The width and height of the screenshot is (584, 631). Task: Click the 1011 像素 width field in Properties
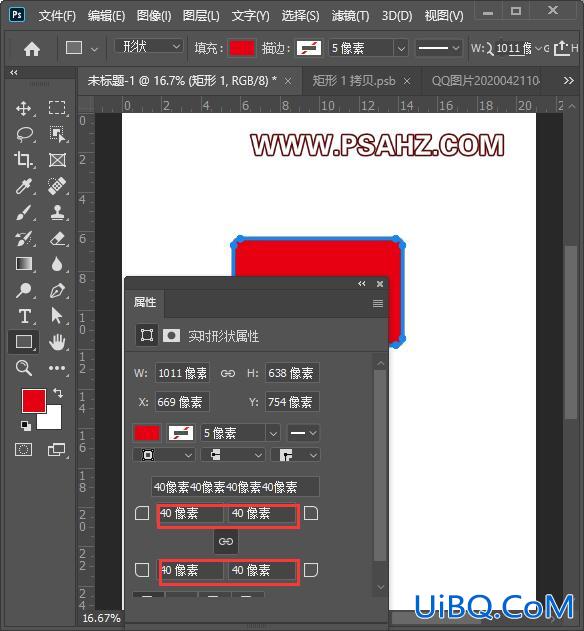182,373
